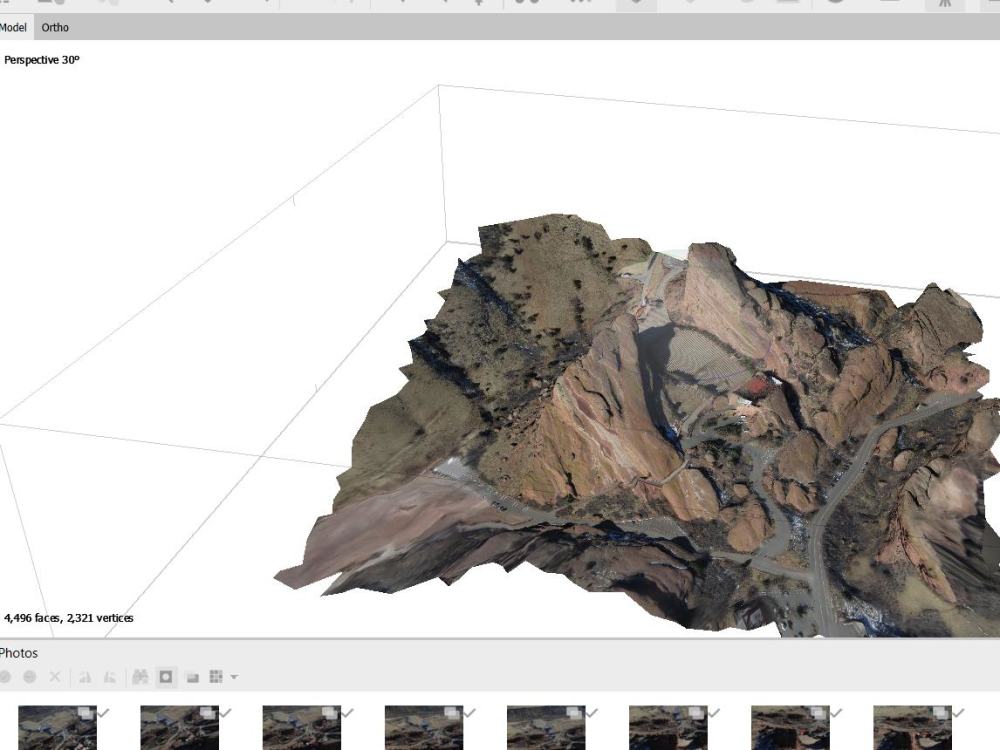Click the Disable Cameras minus-circle icon
Screen dimensions: 1000x750
[29, 677]
